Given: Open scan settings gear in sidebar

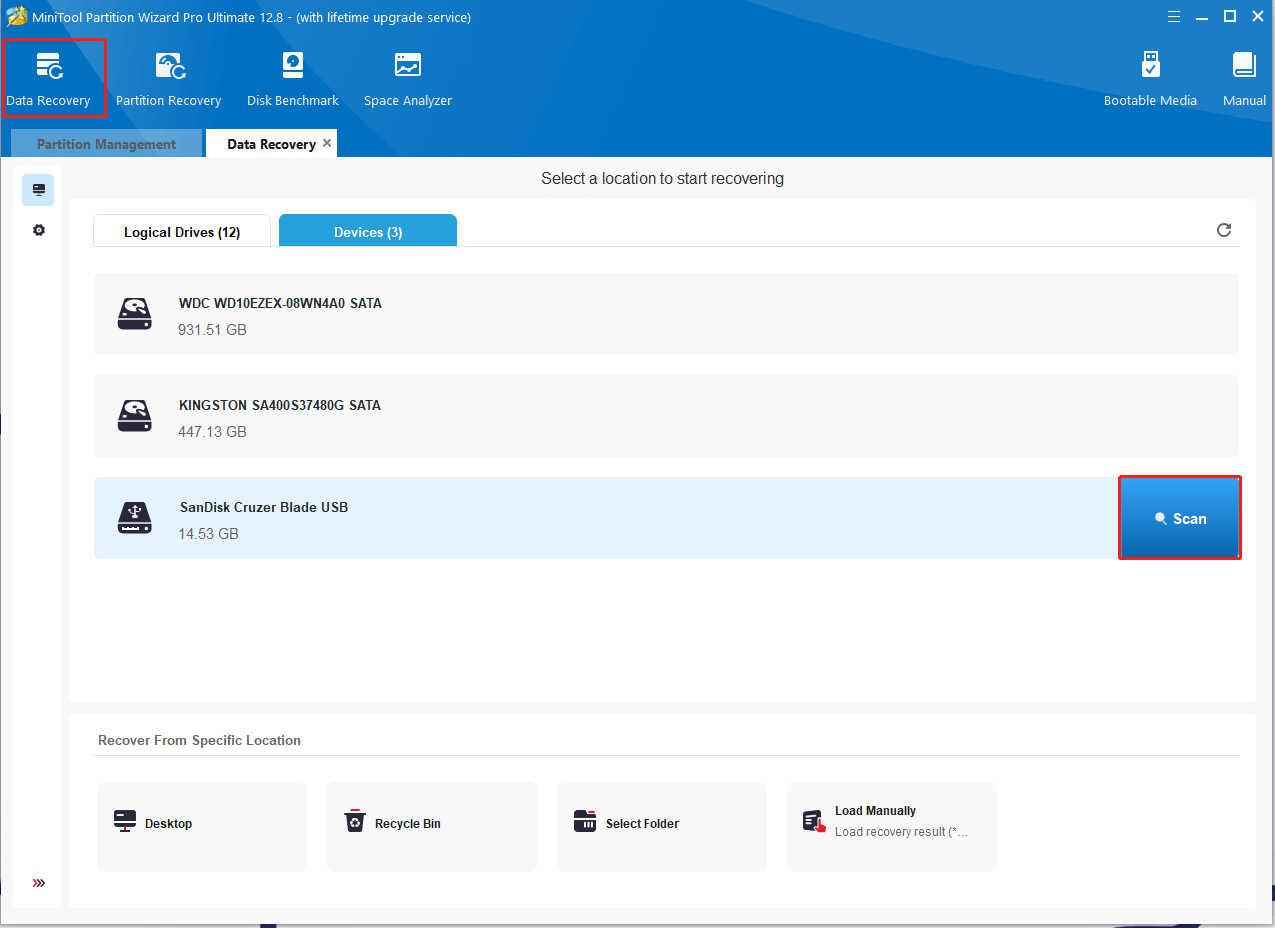Looking at the screenshot, I should (x=39, y=230).
